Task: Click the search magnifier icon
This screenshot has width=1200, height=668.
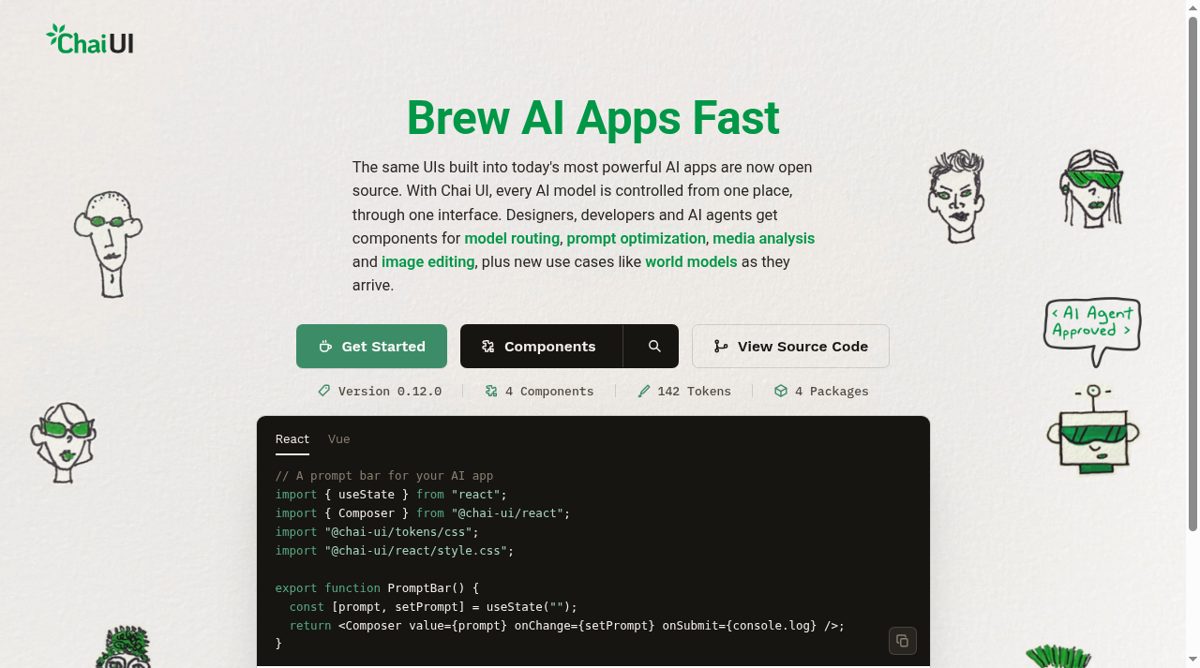Action: click(x=654, y=346)
